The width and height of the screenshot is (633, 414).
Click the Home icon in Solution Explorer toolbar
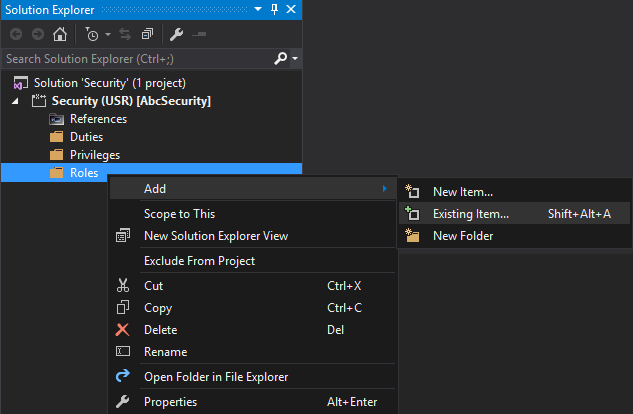pyautogui.click(x=60, y=34)
